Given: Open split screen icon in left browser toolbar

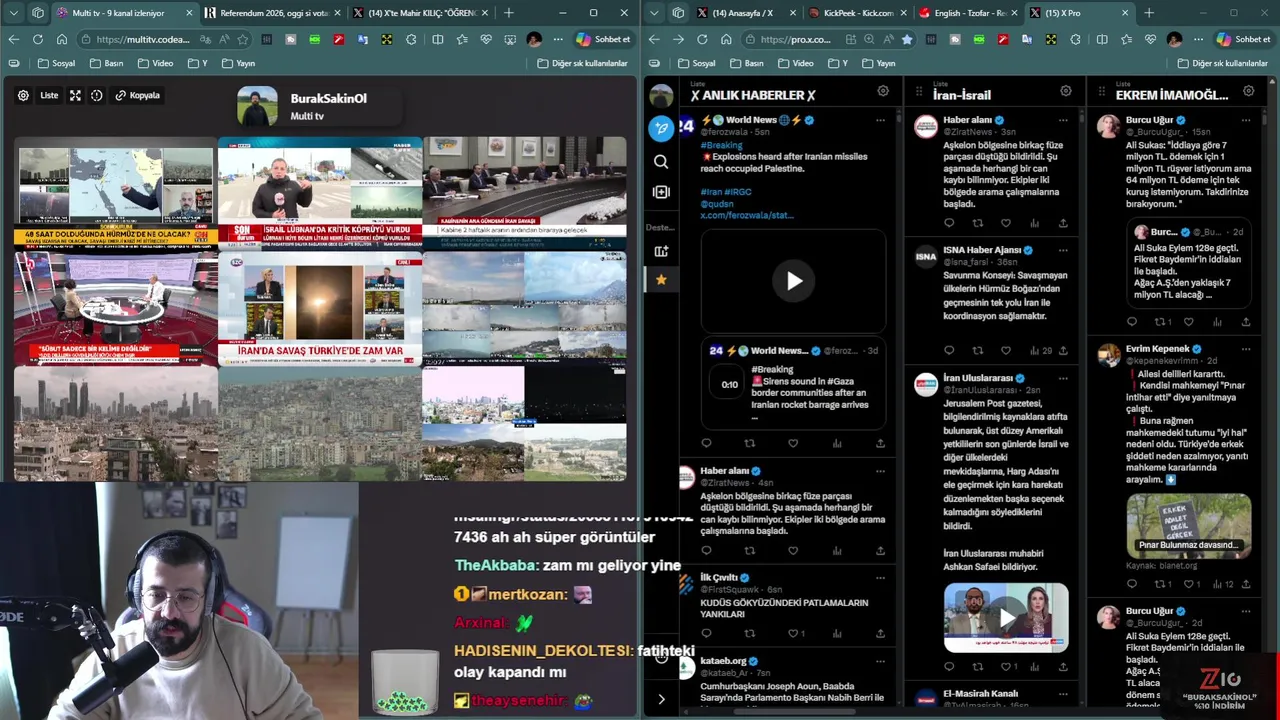Looking at the screenshot, I should (x=437, y=39).
